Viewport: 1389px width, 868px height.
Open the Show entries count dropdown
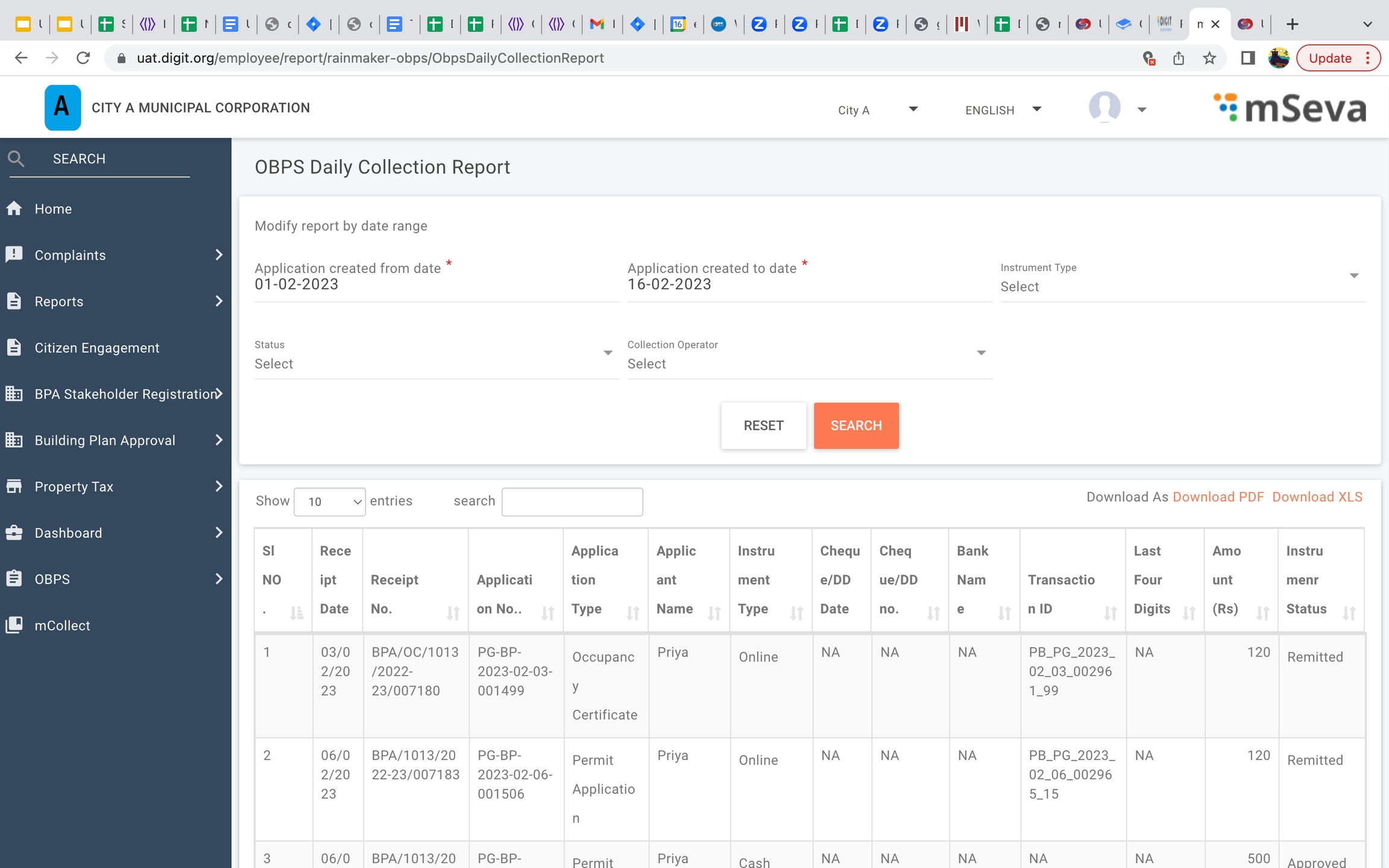[x=329, y=502]
